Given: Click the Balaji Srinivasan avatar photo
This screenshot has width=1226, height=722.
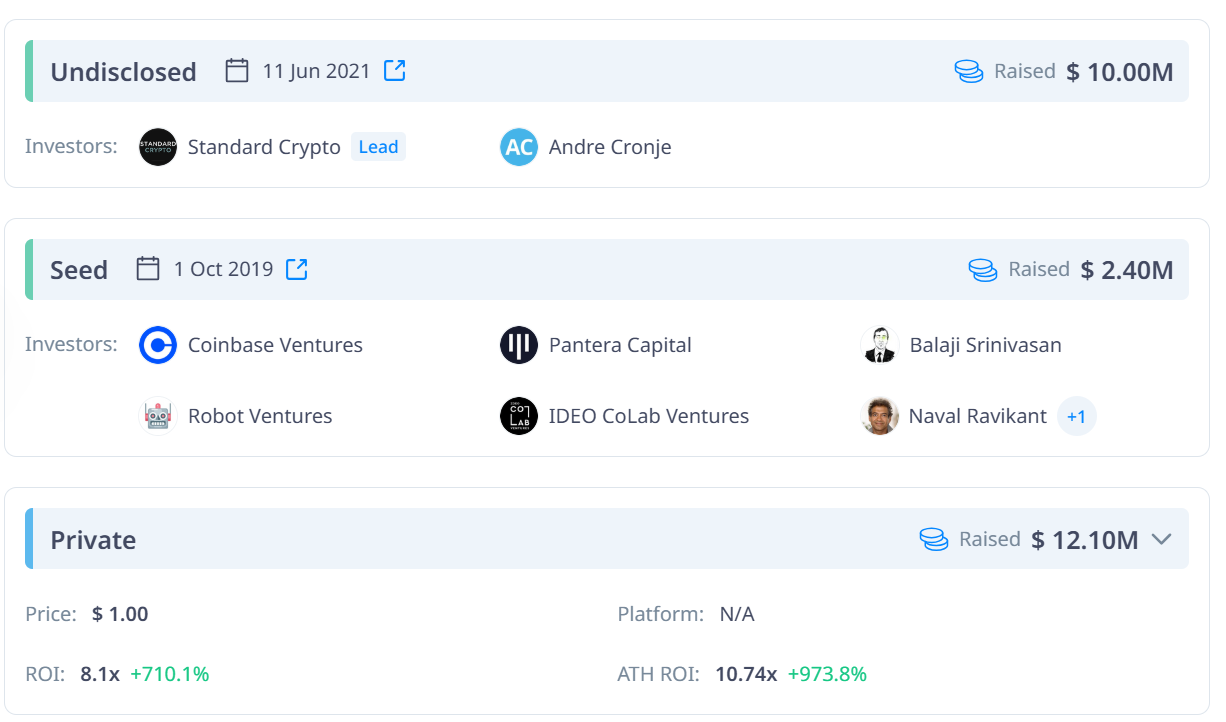Looking at the screenshot, I should [x=879, y=344].
